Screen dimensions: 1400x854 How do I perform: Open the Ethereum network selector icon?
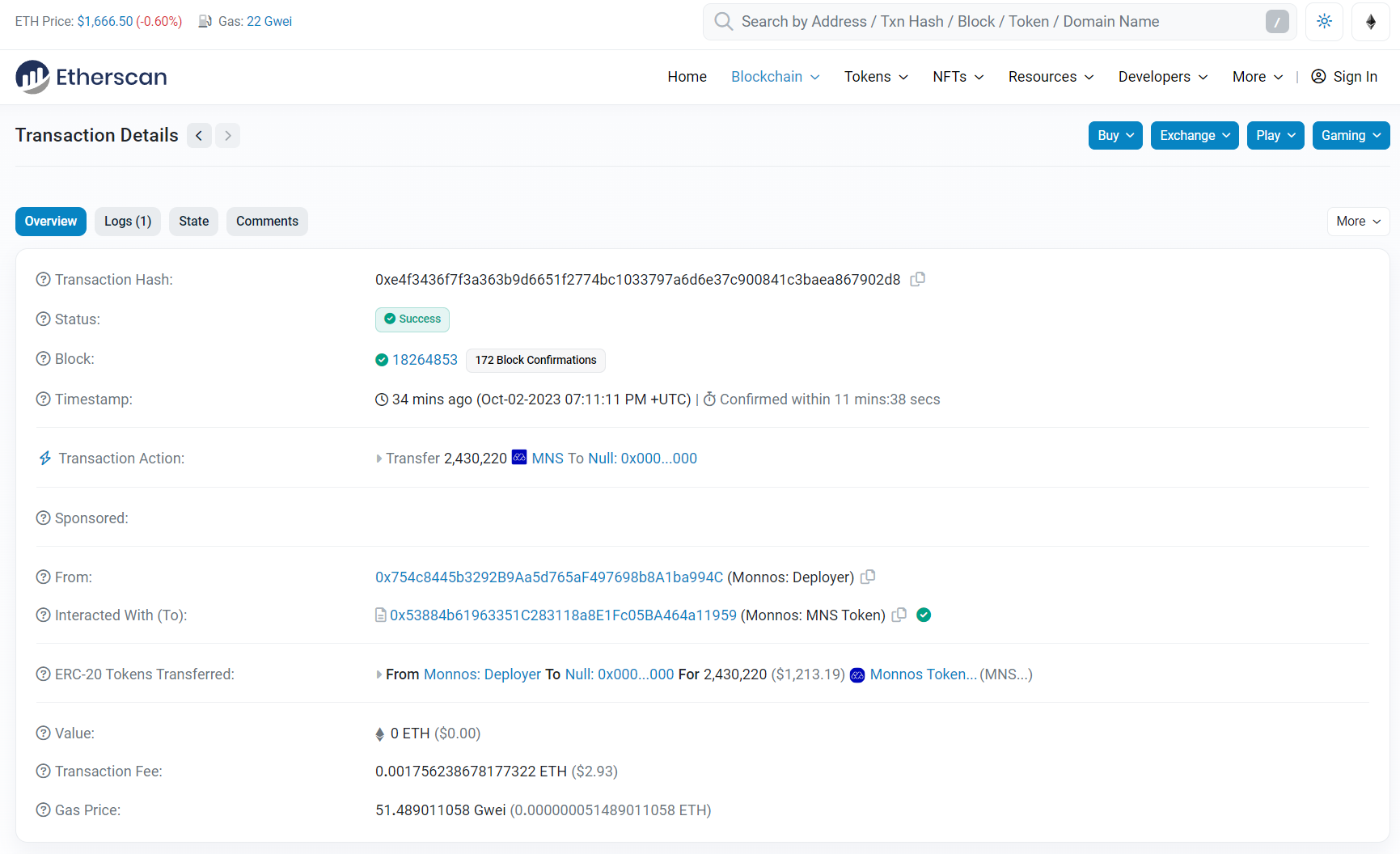1370,22
